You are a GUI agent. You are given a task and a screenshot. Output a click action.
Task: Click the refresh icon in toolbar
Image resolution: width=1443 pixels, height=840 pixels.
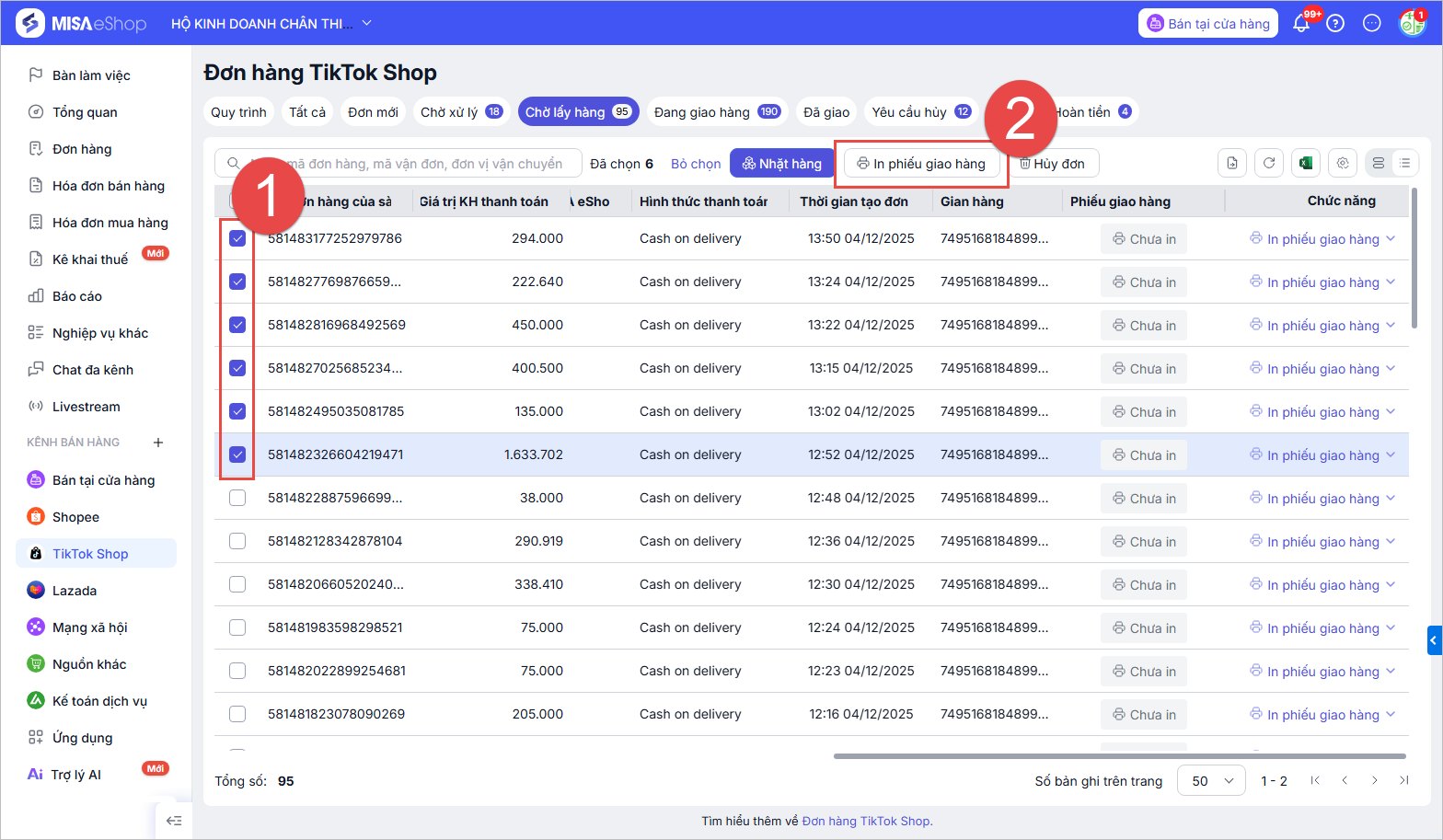(1269, 163)
